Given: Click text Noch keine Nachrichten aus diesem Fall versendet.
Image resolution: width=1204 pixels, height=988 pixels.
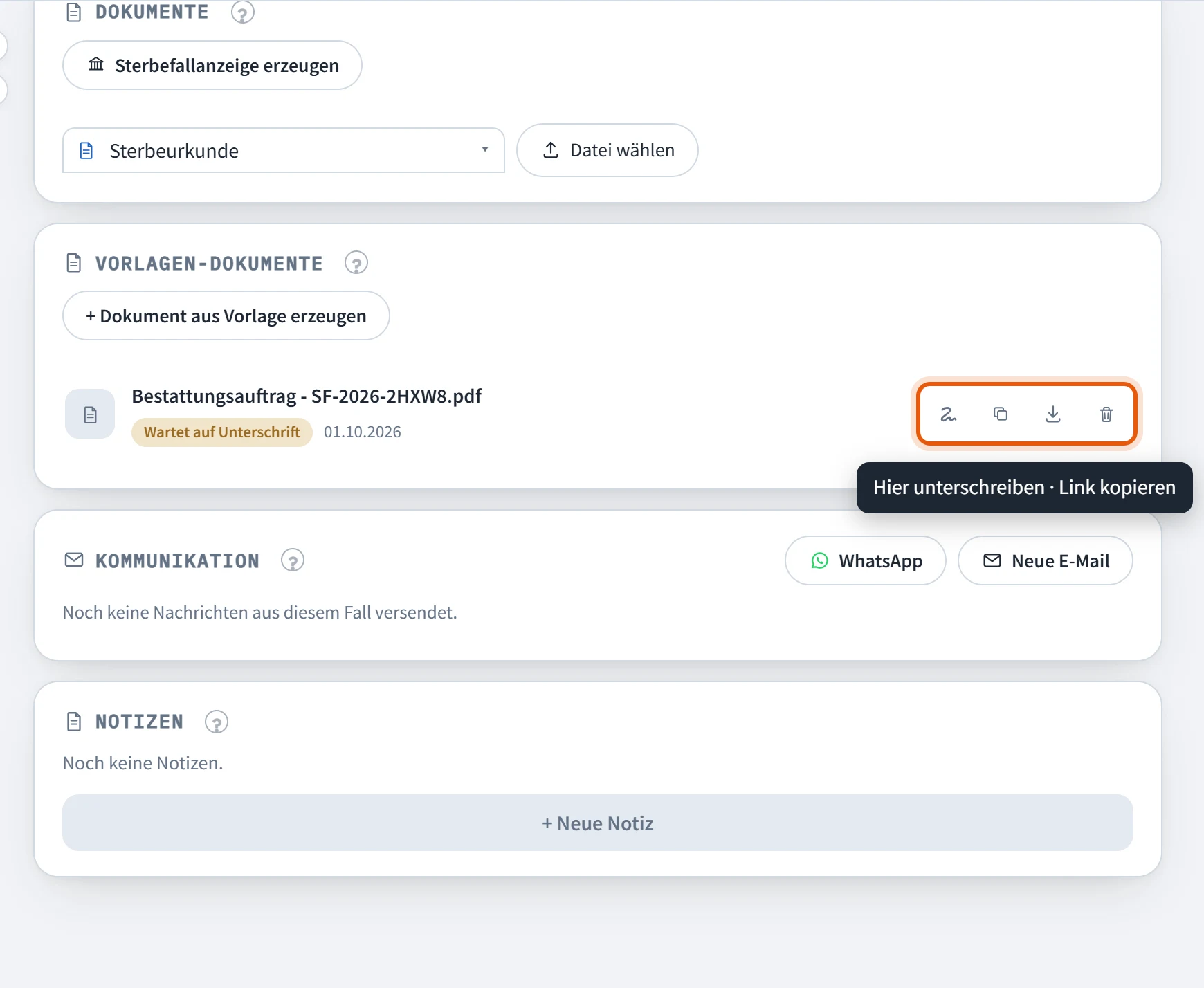Looking at the screenshot, I should [260, 612].
